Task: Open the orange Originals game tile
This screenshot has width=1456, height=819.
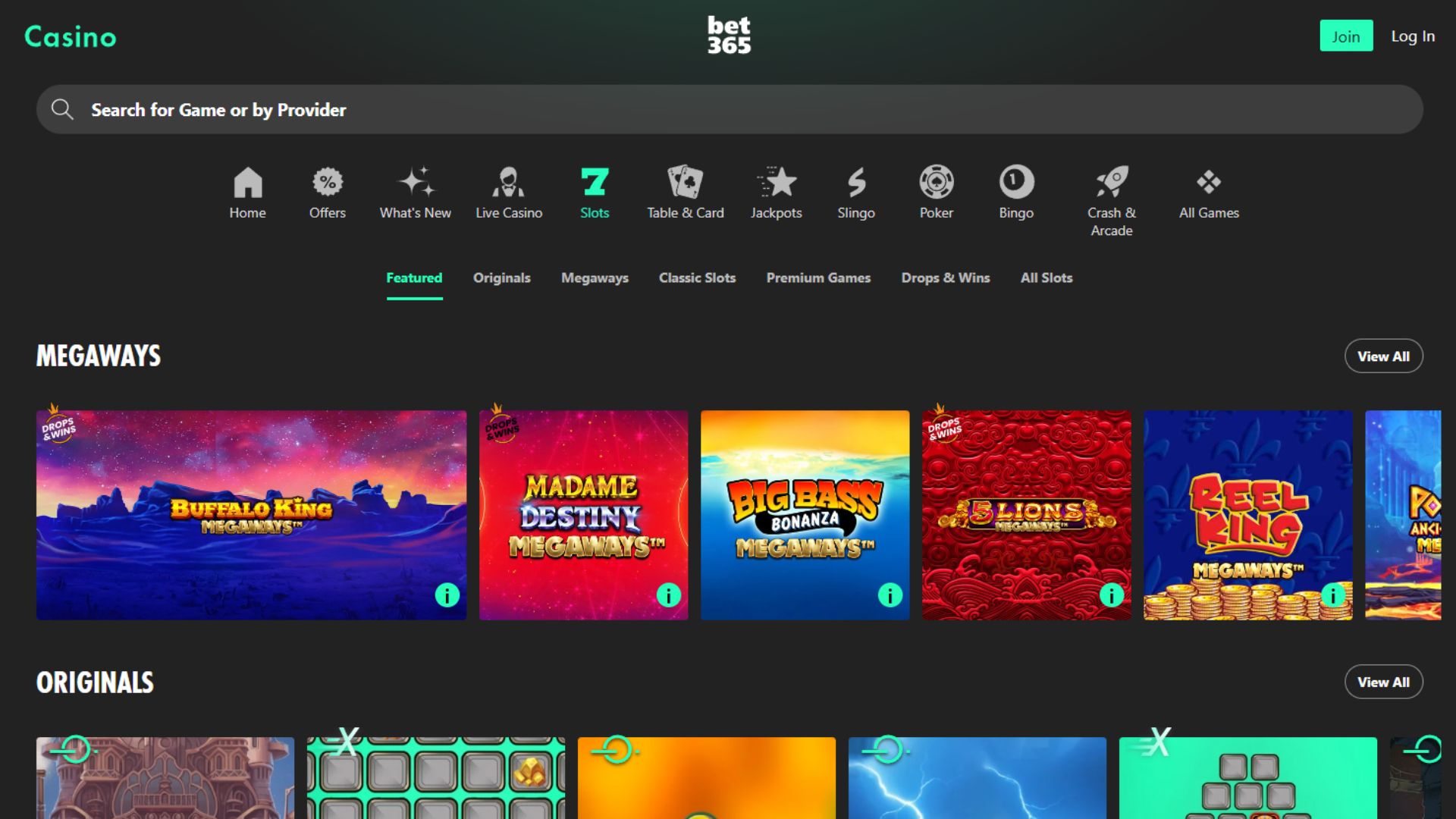Action: click(707, 778)
